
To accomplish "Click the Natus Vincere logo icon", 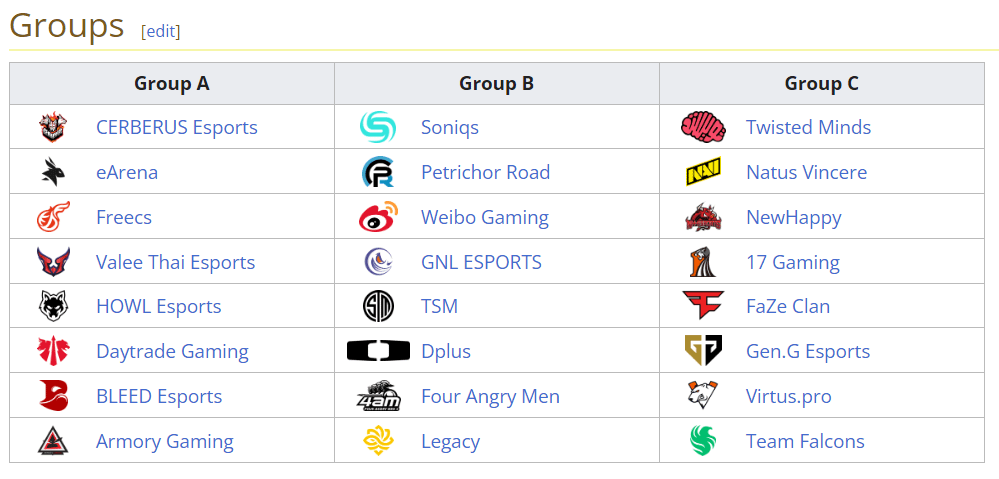I will tap(703, 172).
